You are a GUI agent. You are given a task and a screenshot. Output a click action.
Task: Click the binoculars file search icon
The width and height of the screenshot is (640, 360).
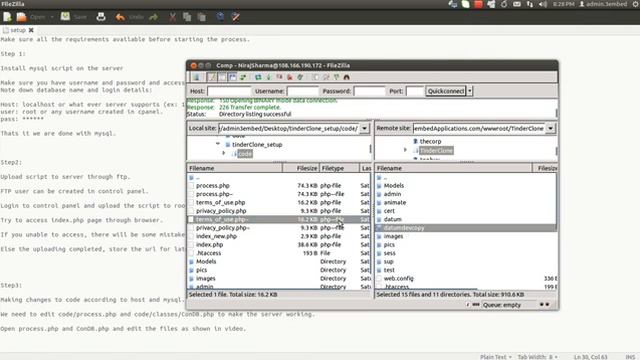coord(347,77)
